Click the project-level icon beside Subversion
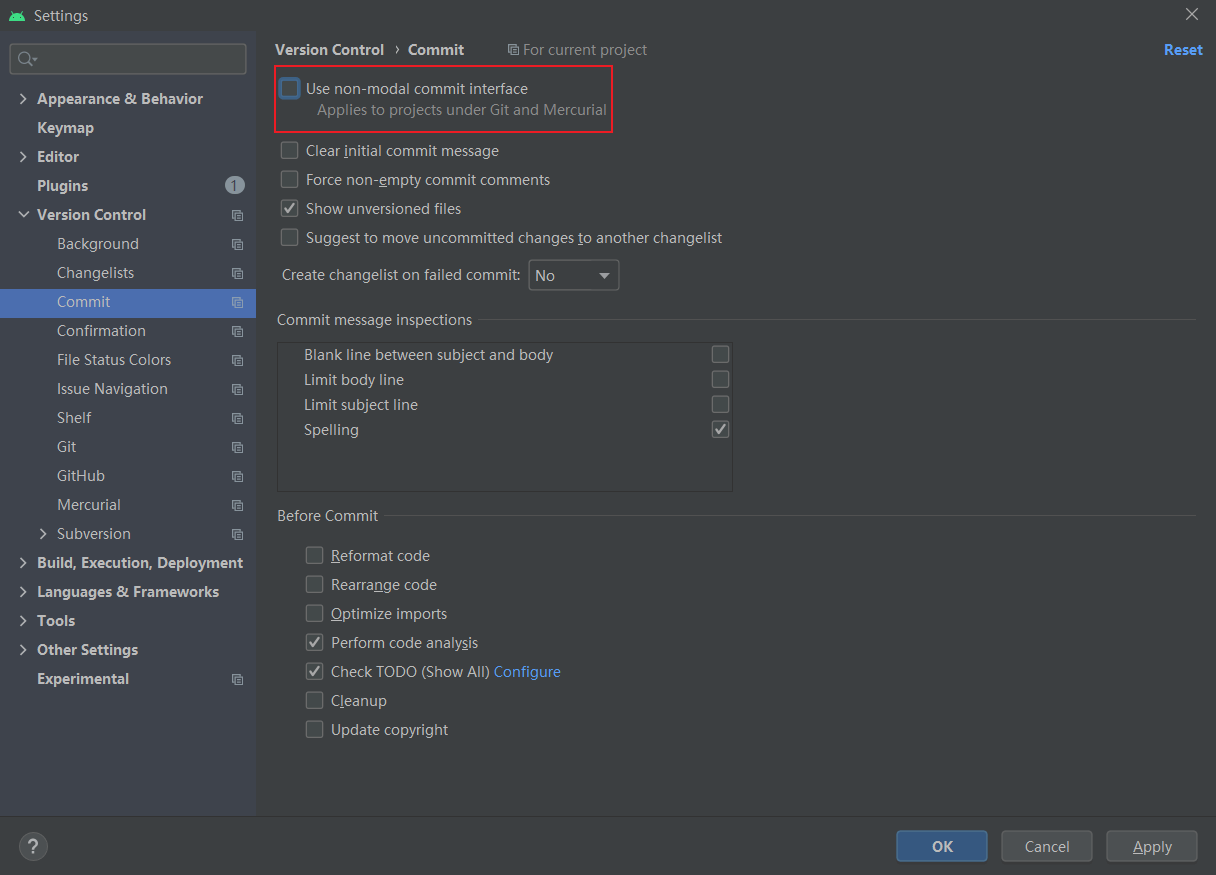The height and width of the screenshot is (875, 1216). point(237,534)
